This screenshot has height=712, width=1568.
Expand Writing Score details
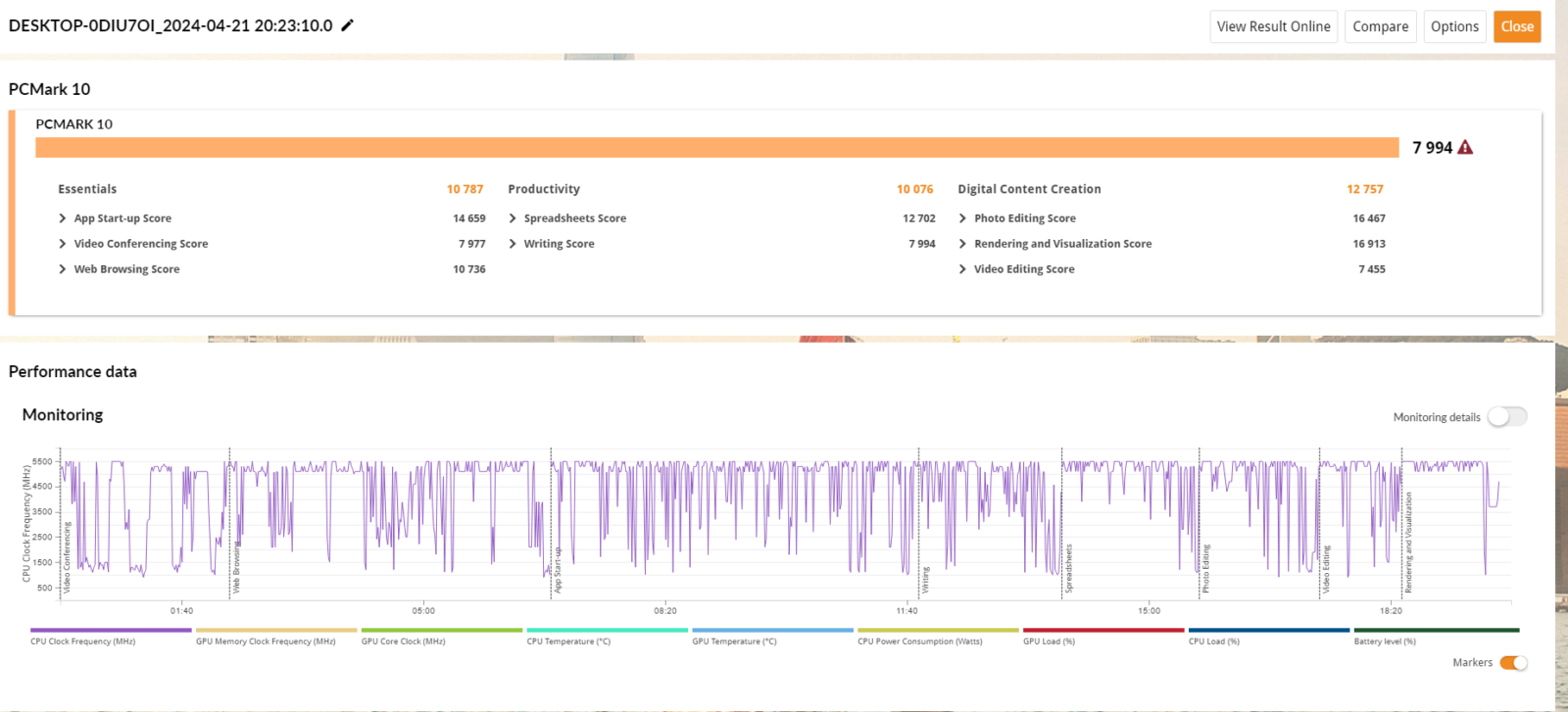513,244
